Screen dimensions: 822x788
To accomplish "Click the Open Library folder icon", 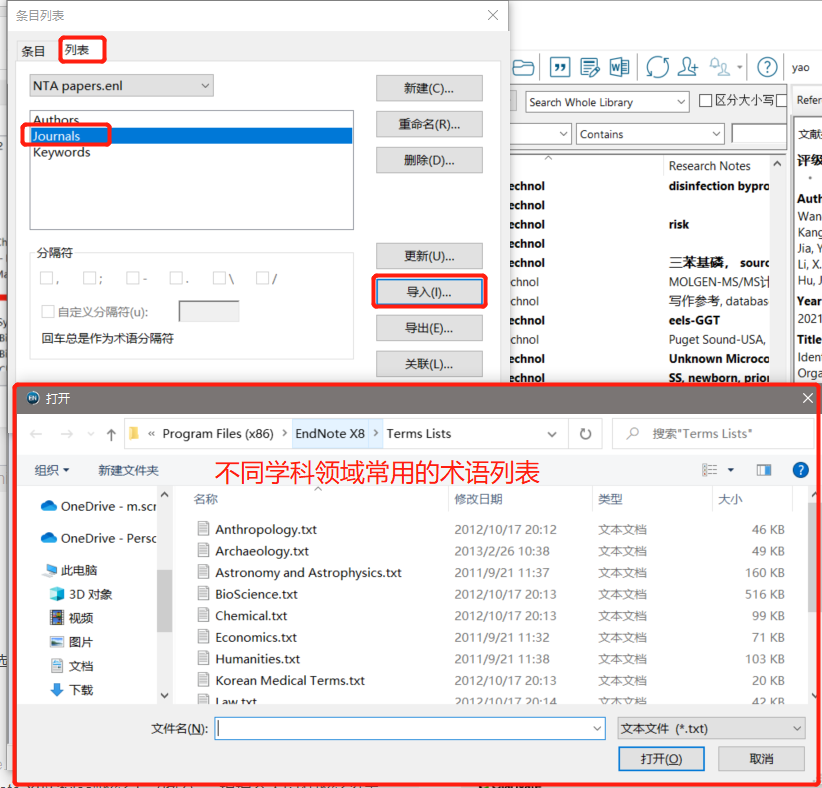I will tap(523, 66).
